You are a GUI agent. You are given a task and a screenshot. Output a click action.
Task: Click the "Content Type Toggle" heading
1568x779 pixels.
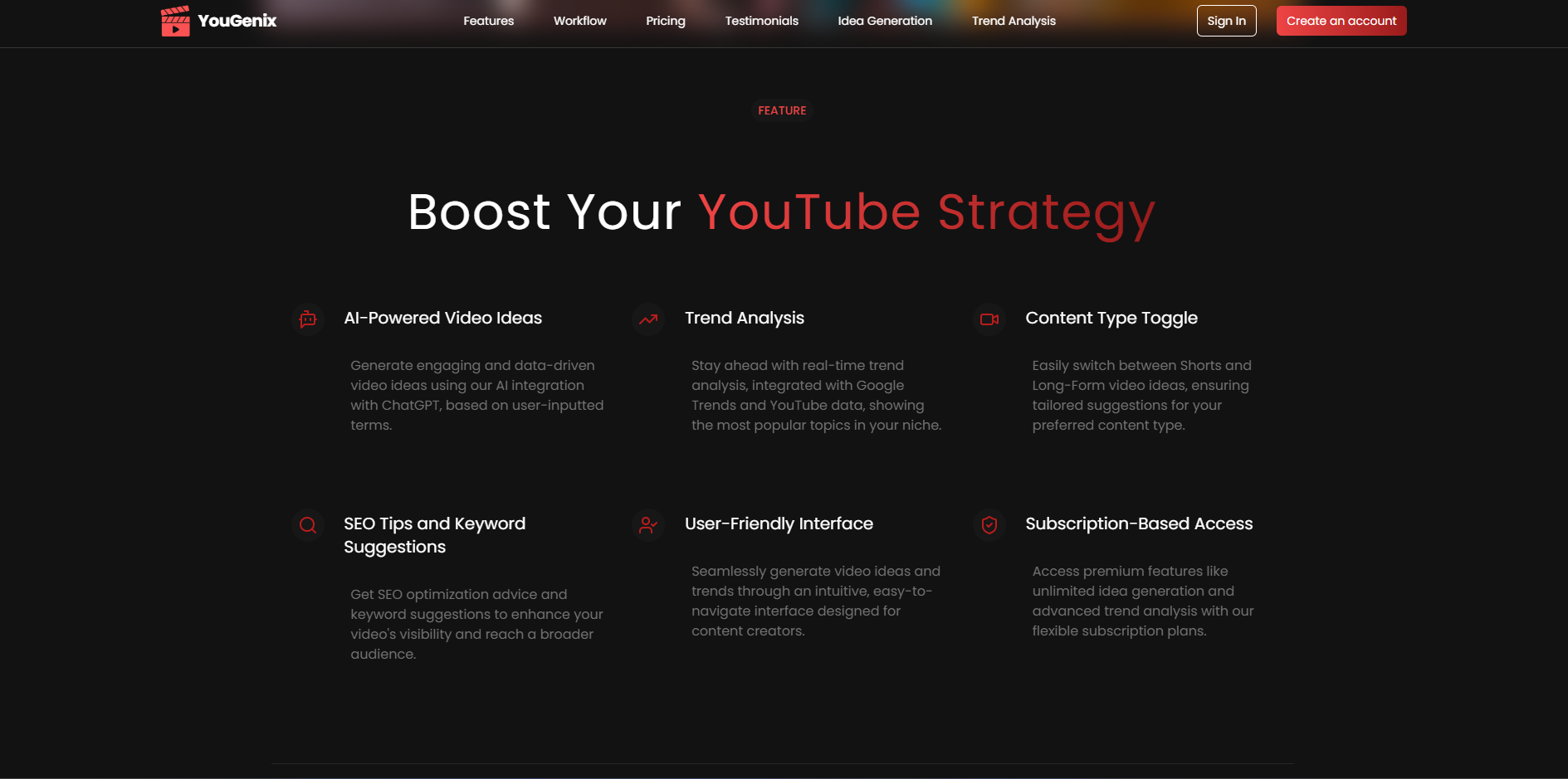(1111, 318)
